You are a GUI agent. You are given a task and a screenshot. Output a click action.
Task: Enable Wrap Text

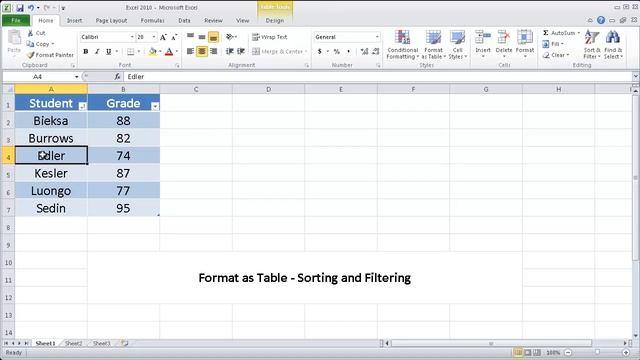click(x=270, y=37)
